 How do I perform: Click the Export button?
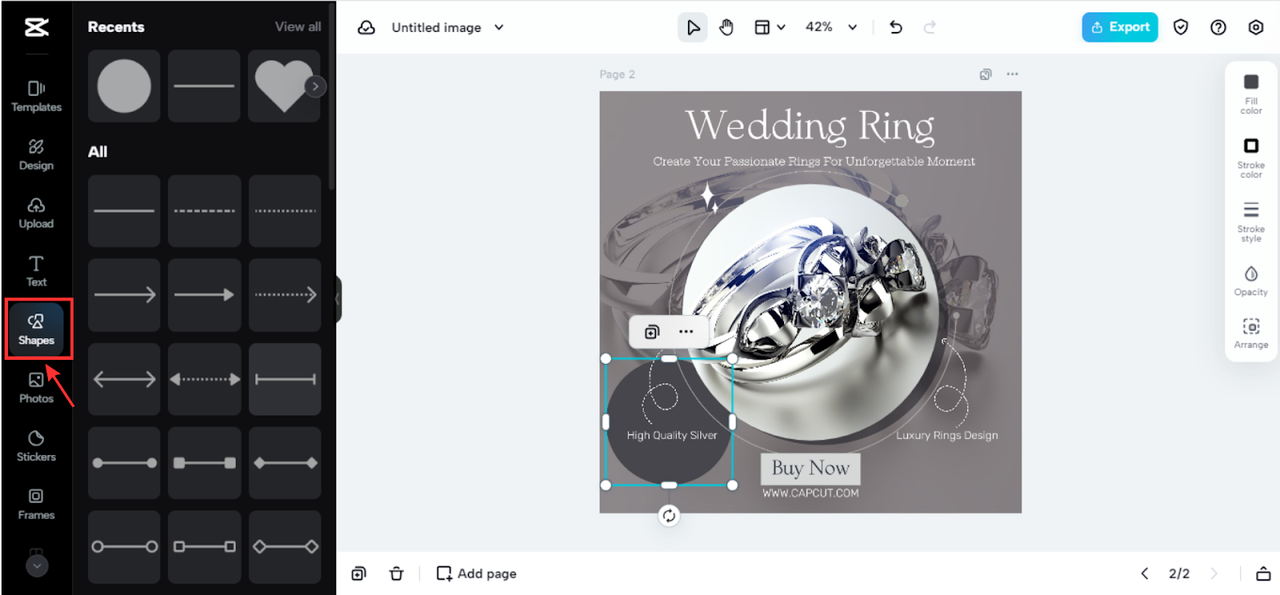pyautogui.click(x=1120, y=27)
